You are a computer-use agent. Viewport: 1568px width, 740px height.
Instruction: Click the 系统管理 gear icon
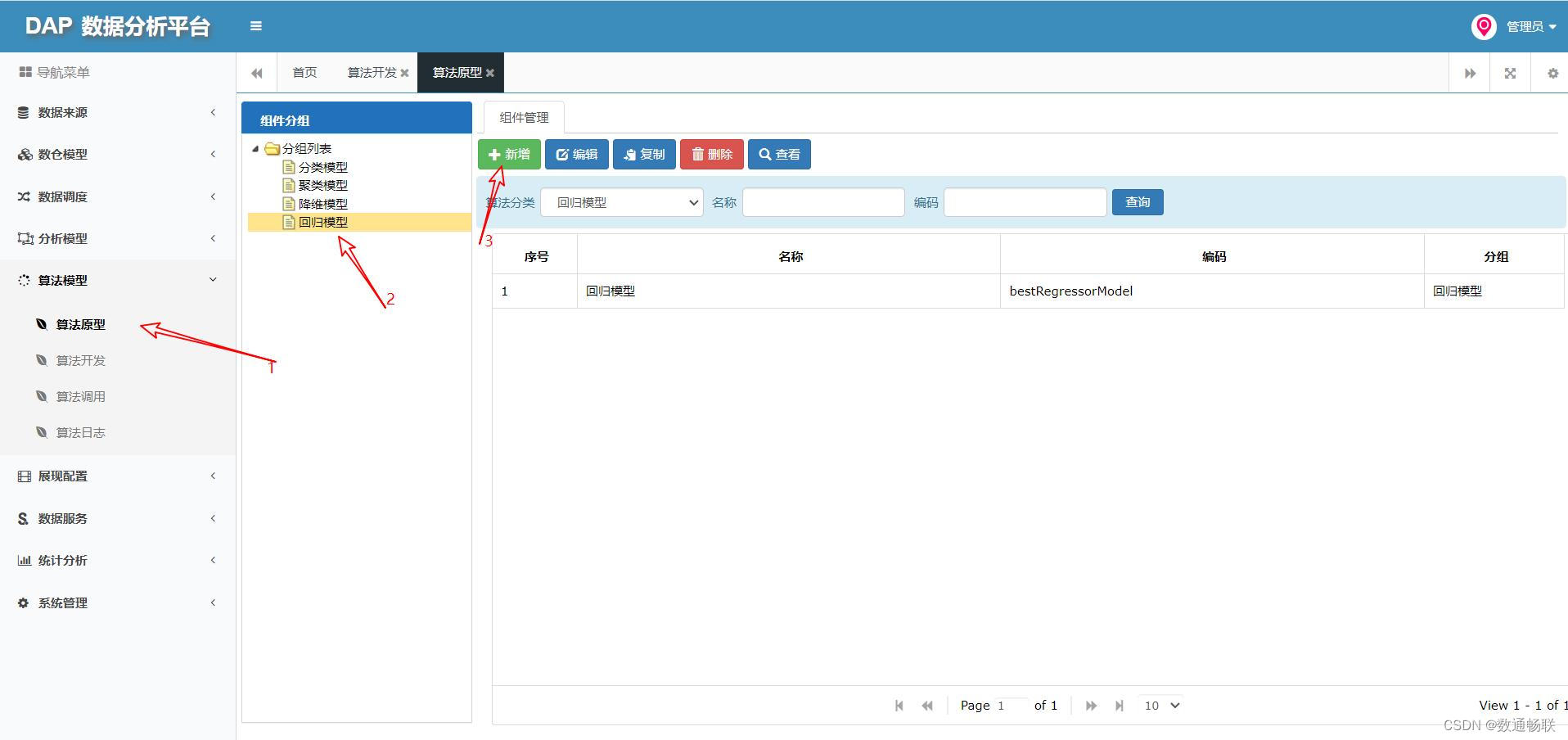pyautogui.click(x=23, y=603)
